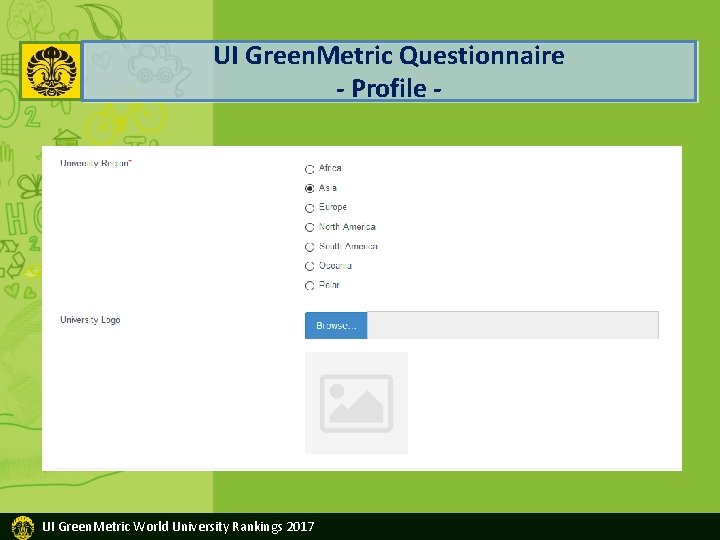Click the logo file path field
The height and width of the screenshot is (540, 720).
coord(512,326)
